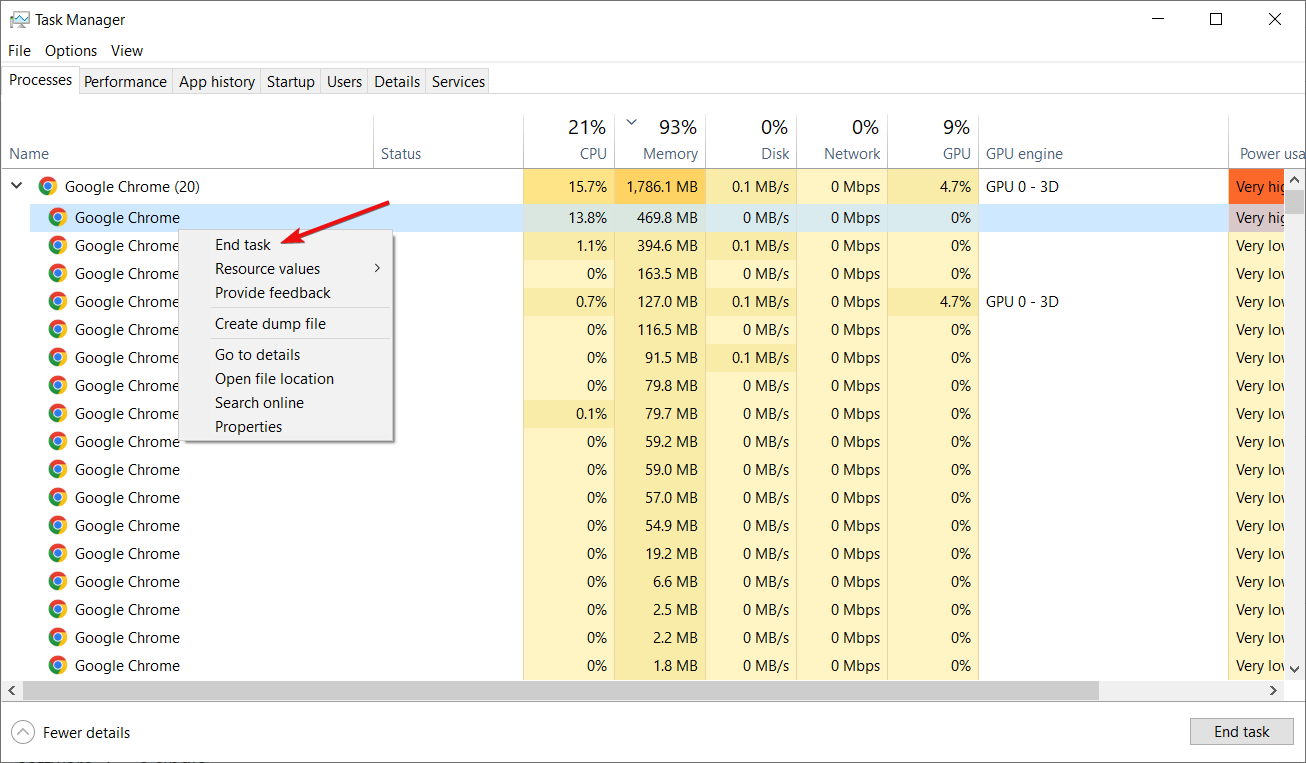
Task: Click the horizontal scrollbar right arrow
Action: [1274, 690]
